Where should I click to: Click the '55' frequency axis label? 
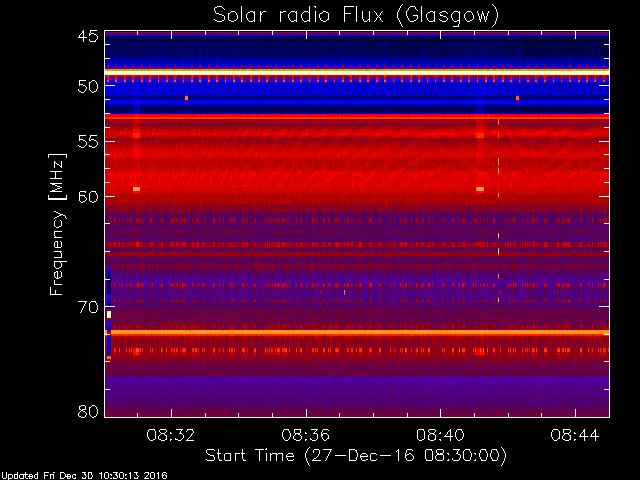pyautogui.click(x=88, y=142)
